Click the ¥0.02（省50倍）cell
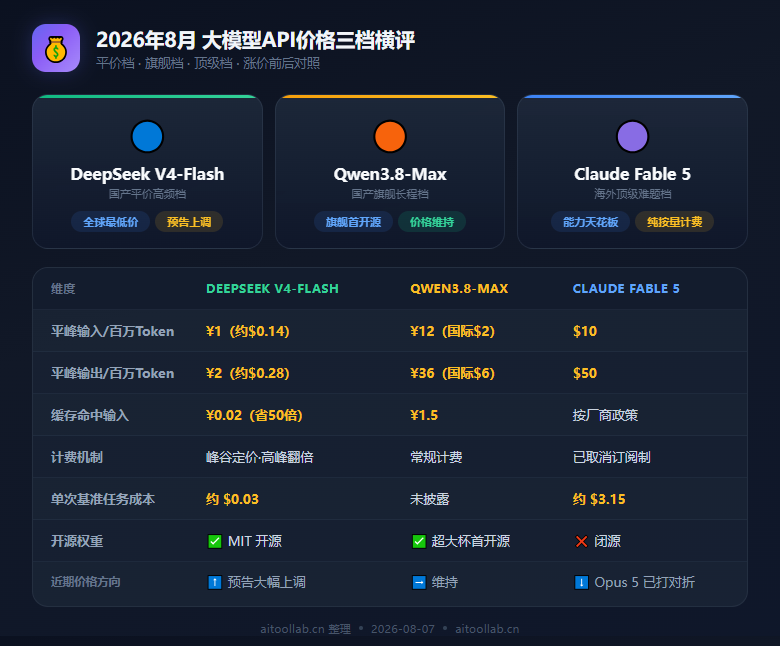Viewport: 780px width, 646px height. point(254,415)
